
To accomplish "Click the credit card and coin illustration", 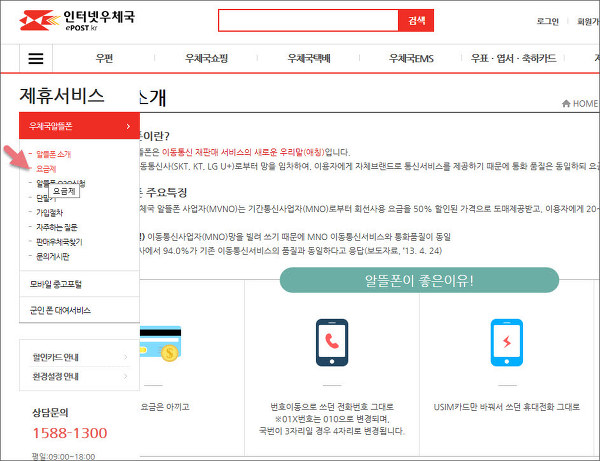I will click(x=157, y=342).
